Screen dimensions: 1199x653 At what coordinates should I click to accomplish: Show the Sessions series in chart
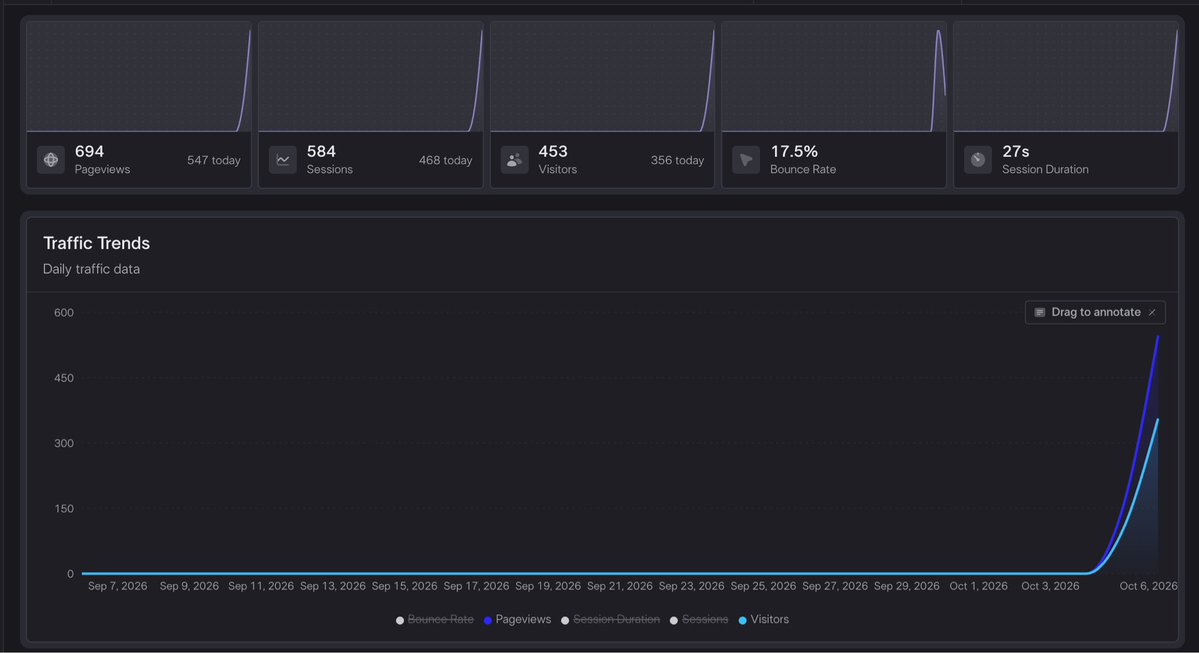point(699,619)
